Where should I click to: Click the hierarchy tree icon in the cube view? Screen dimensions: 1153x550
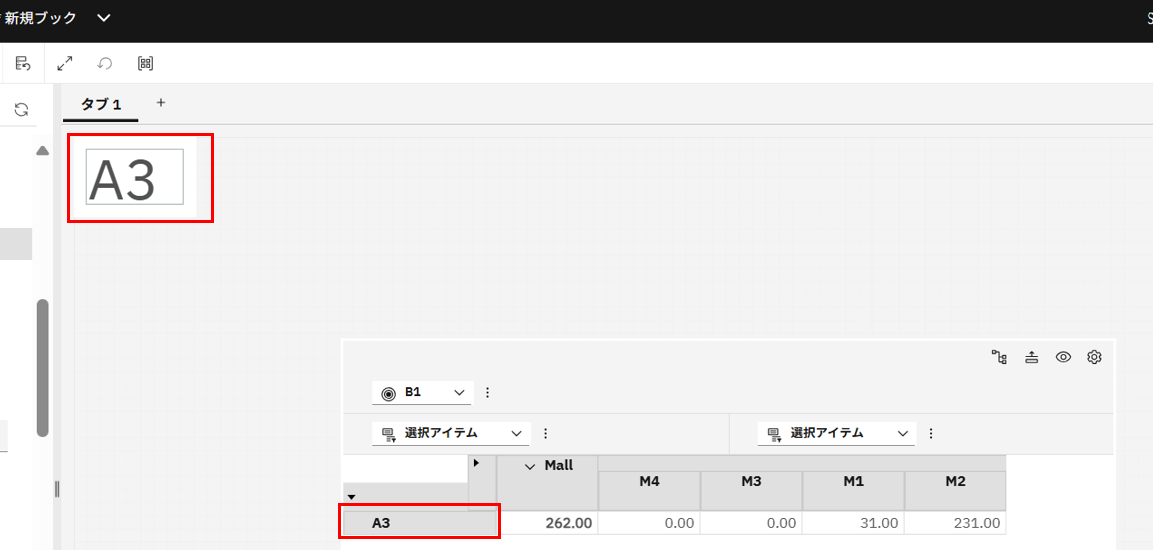point(999,357)
